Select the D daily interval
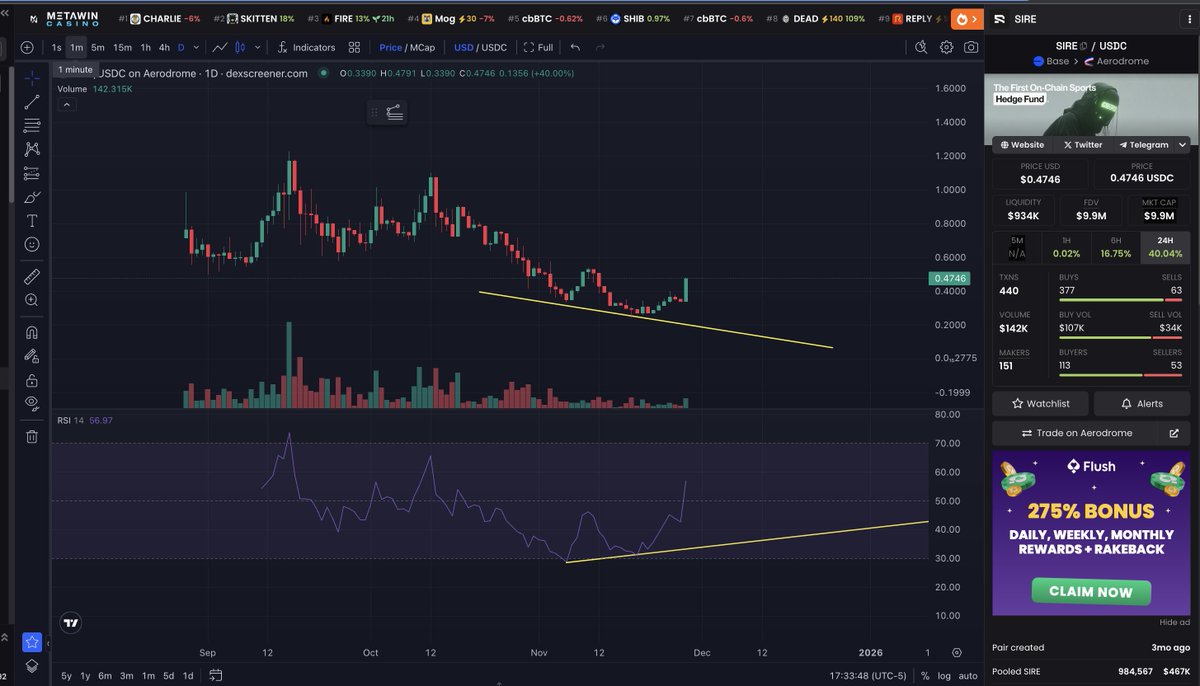 181,47
